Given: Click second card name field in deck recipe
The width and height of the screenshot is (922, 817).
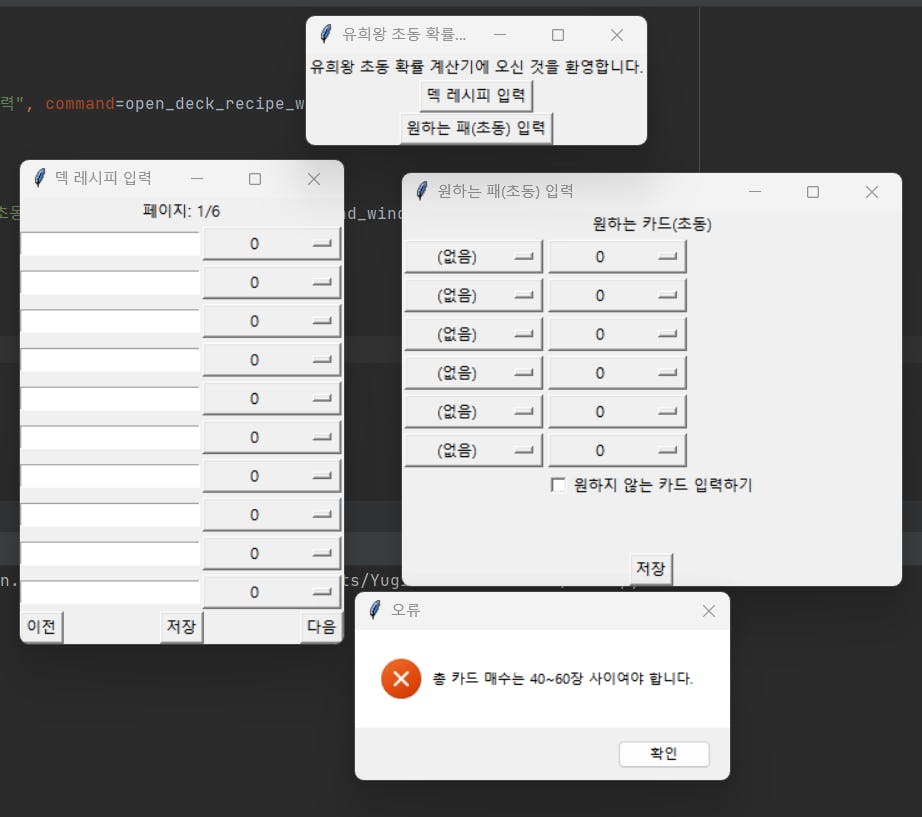Looking at the screenshot, I should (111, 282).
